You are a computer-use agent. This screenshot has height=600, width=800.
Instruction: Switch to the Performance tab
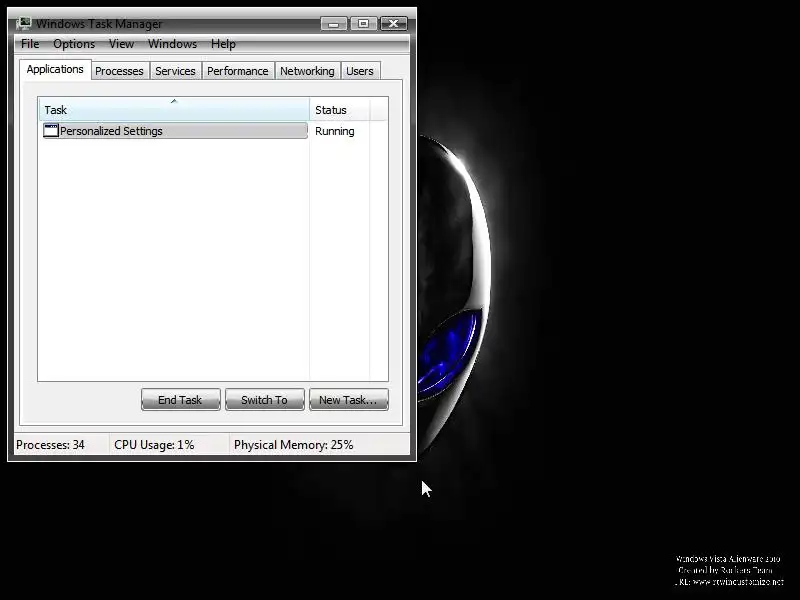[x=238, y=71]
